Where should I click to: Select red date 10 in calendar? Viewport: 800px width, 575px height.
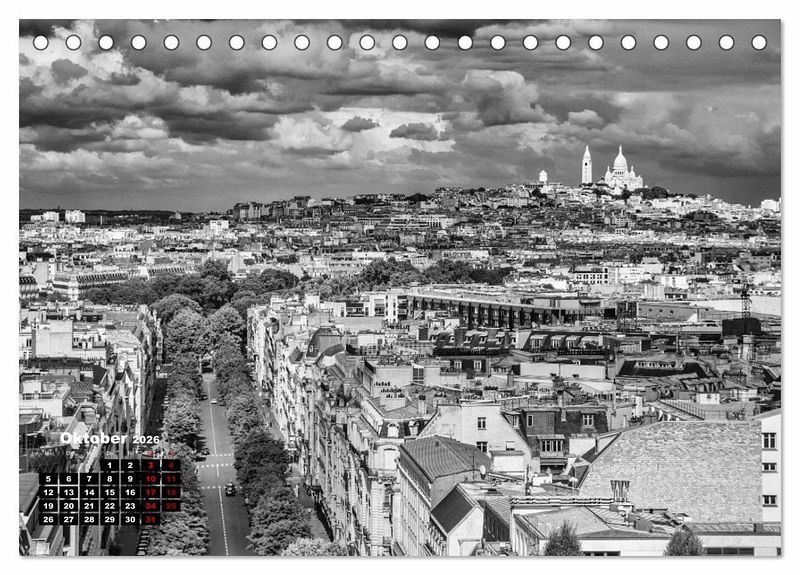tap(150, 479)
